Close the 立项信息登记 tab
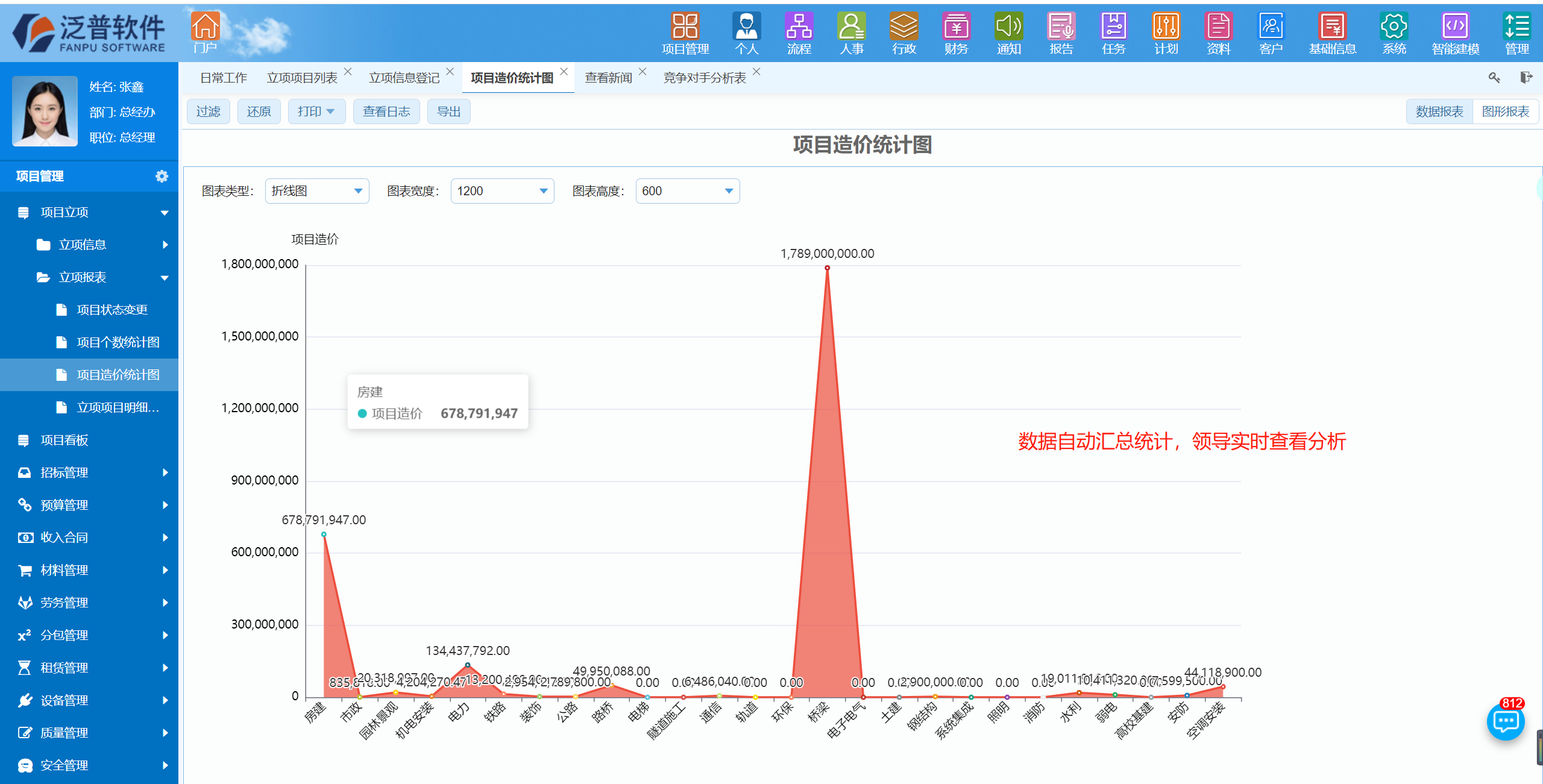 tap(450, 72)
